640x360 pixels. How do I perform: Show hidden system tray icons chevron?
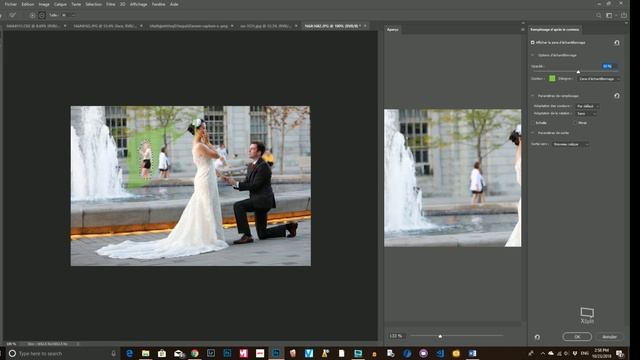pos(542,353)
